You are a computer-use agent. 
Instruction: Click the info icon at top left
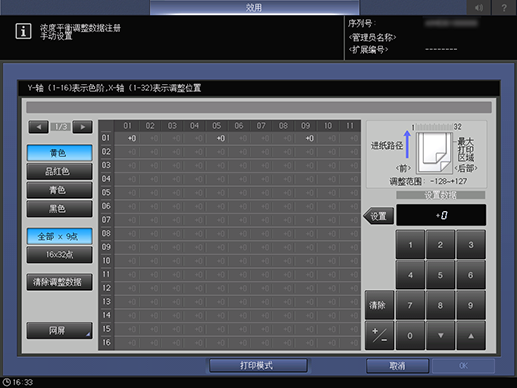(23, 31)
